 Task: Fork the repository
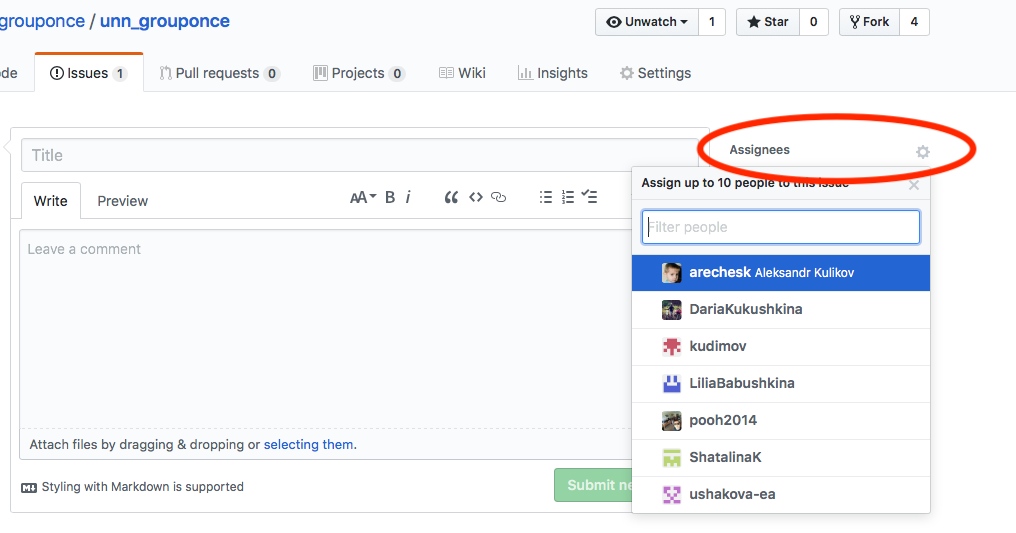870,22
